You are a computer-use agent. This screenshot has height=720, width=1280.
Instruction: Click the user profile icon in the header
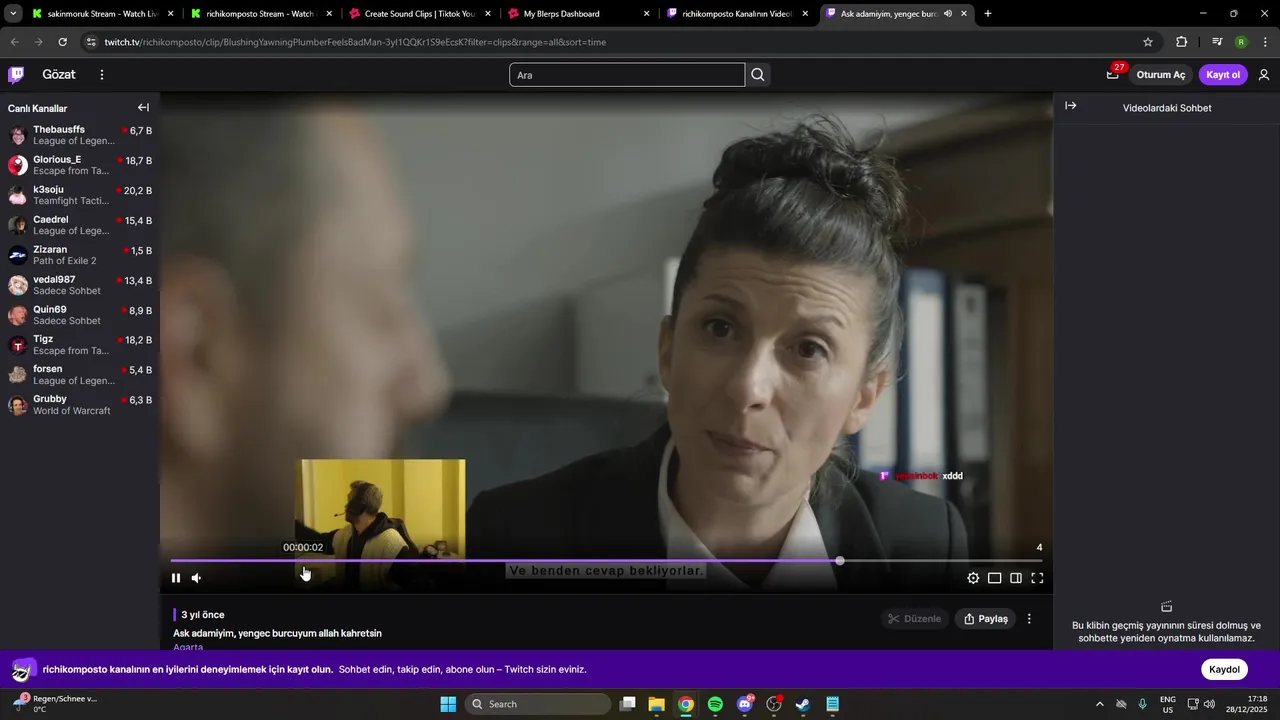coord(1264,75)
